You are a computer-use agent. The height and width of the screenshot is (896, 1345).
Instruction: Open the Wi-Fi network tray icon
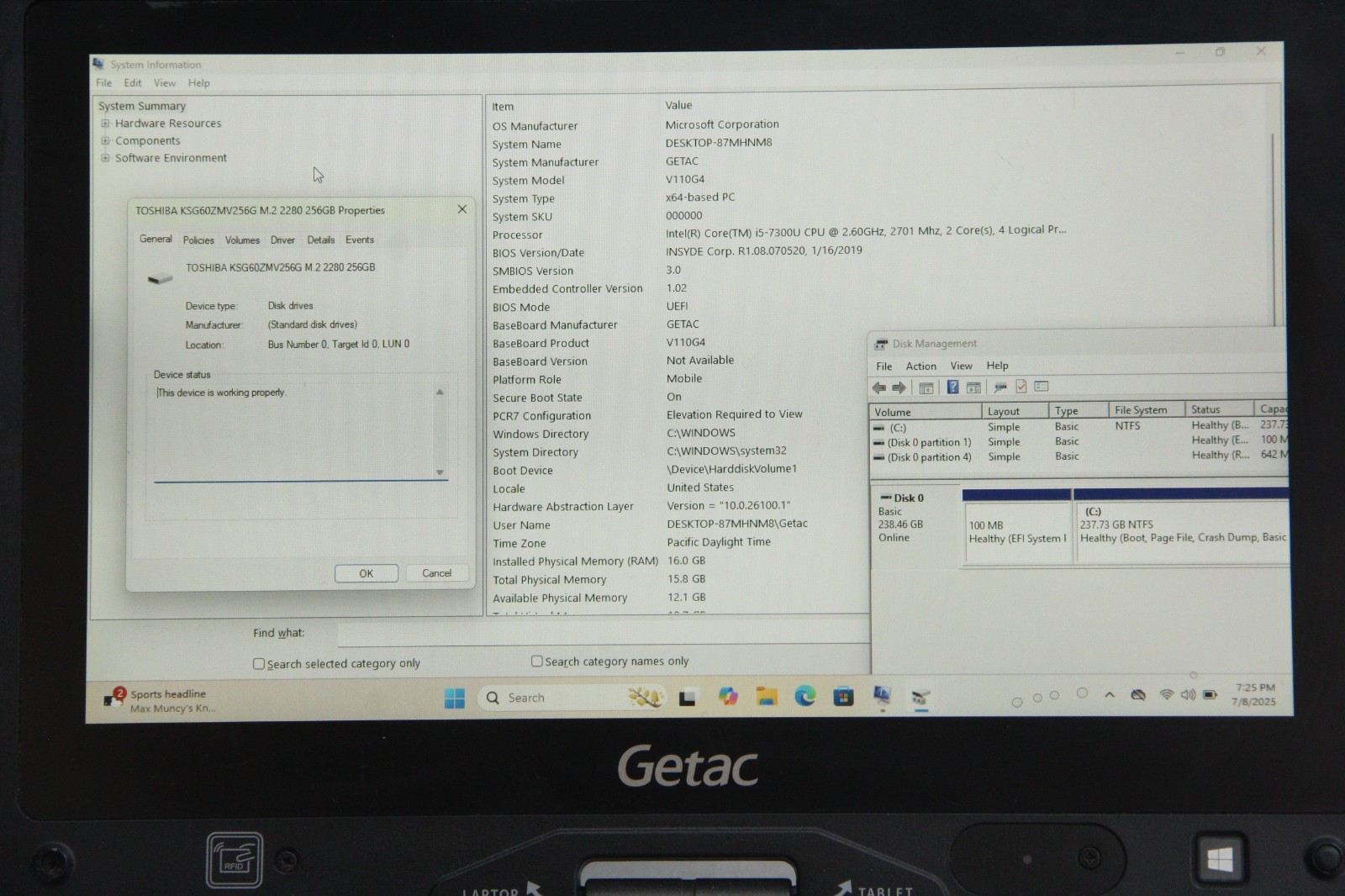point(1166,695)
